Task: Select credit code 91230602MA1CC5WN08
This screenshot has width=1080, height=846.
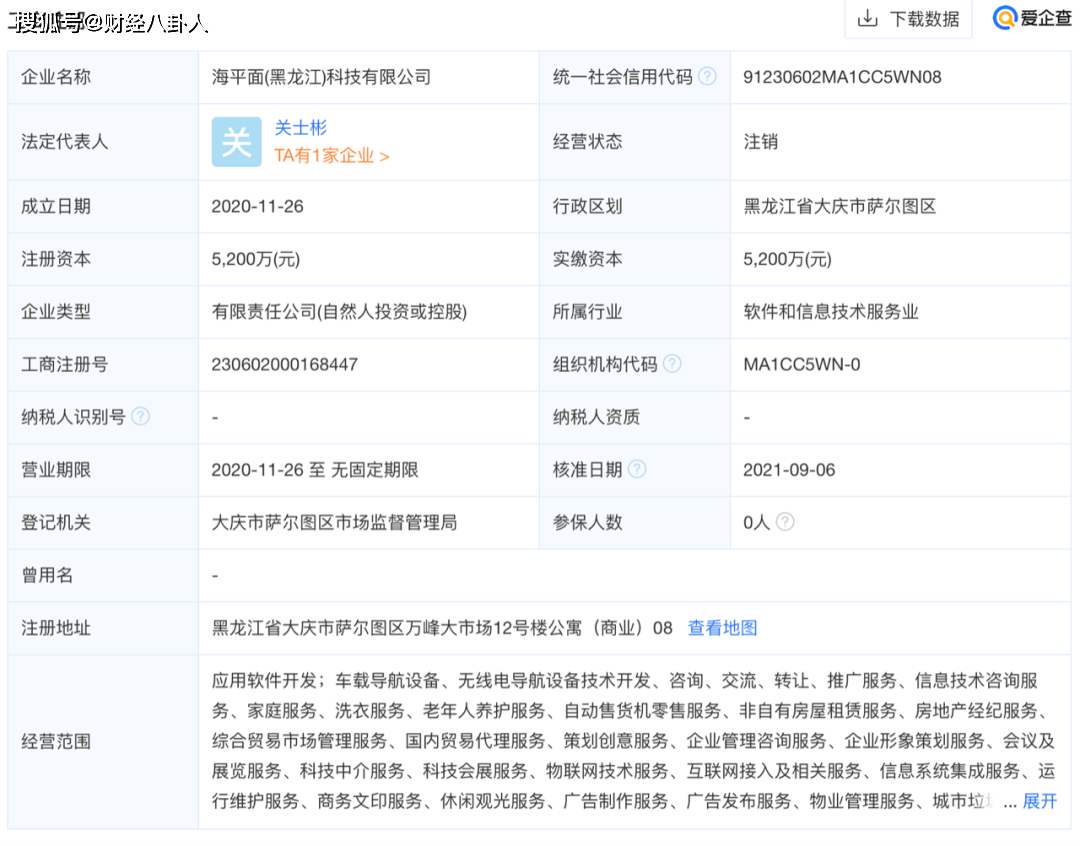Action: pos(842,77)
